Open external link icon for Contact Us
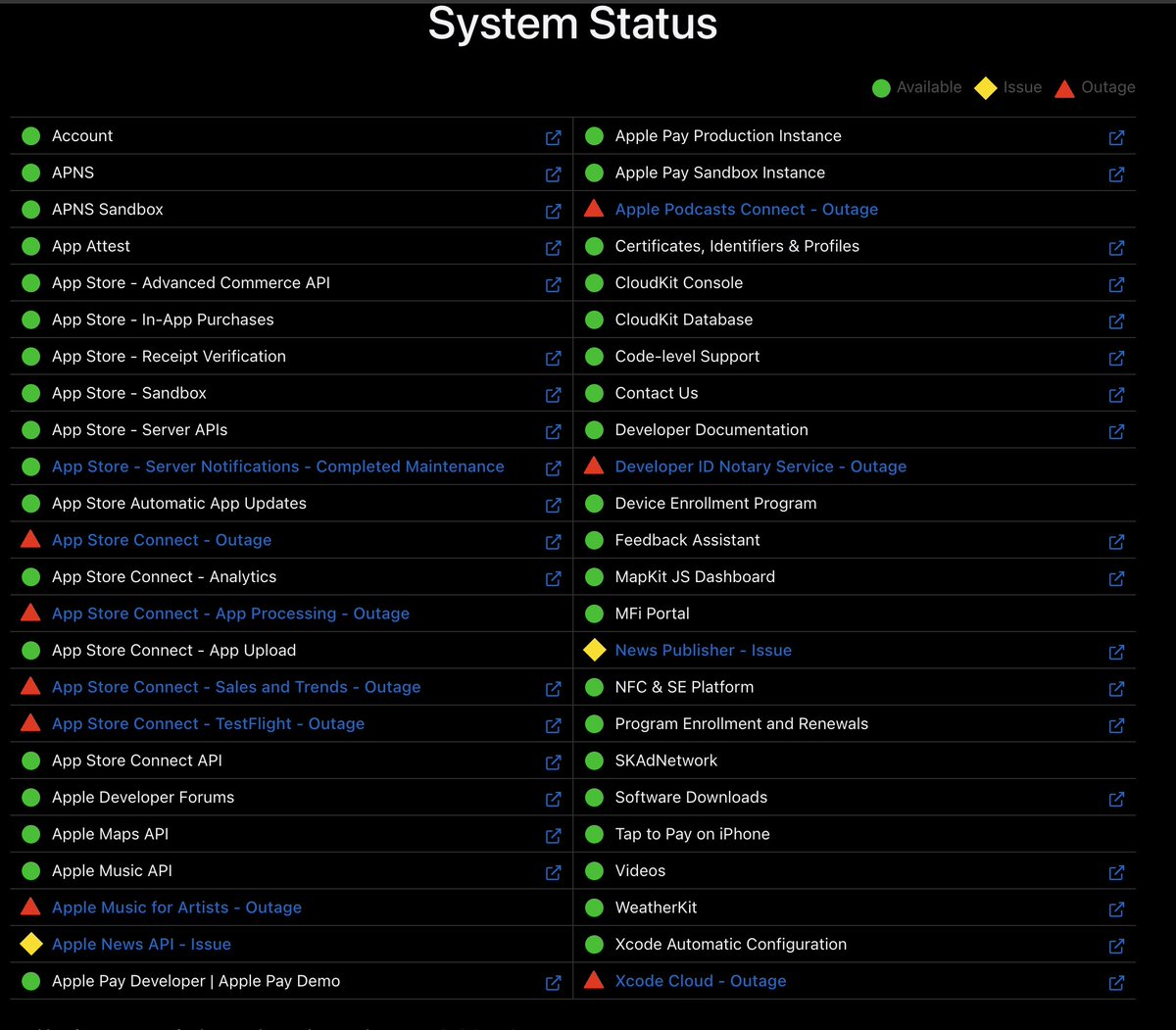The width and height of the screenshot is (1176, 1030). click(x=1116, y=394)
